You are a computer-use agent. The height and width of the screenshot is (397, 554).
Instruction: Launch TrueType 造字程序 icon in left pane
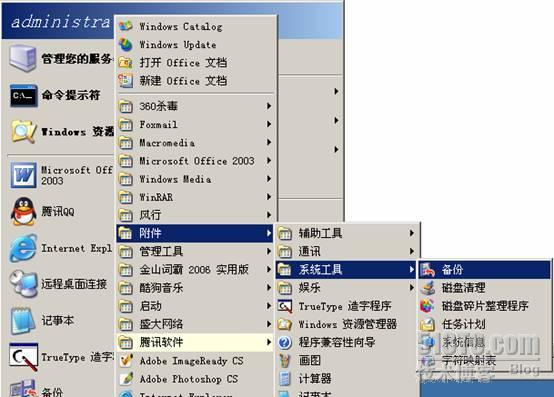point(23,357)
